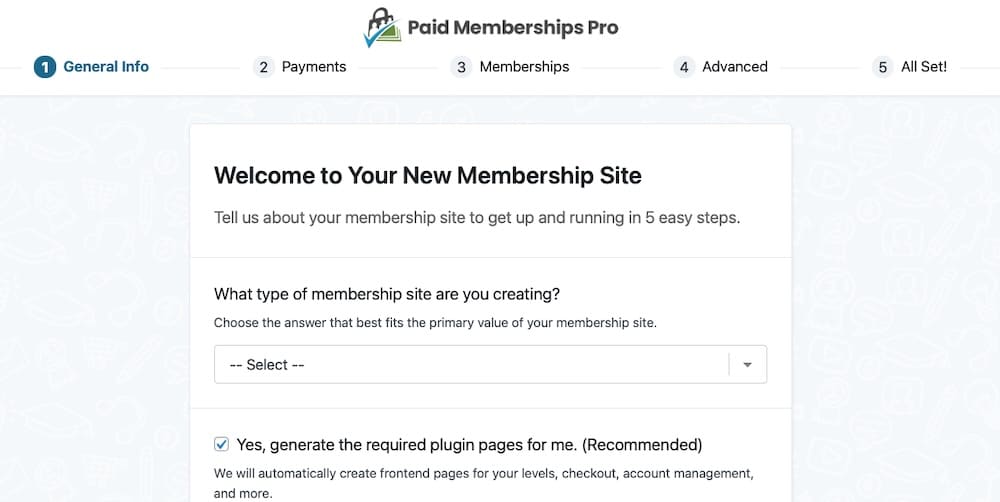Screen dimensions: 1000x502
Task: Go to the General Info step
Action: (x=105, y=67)
